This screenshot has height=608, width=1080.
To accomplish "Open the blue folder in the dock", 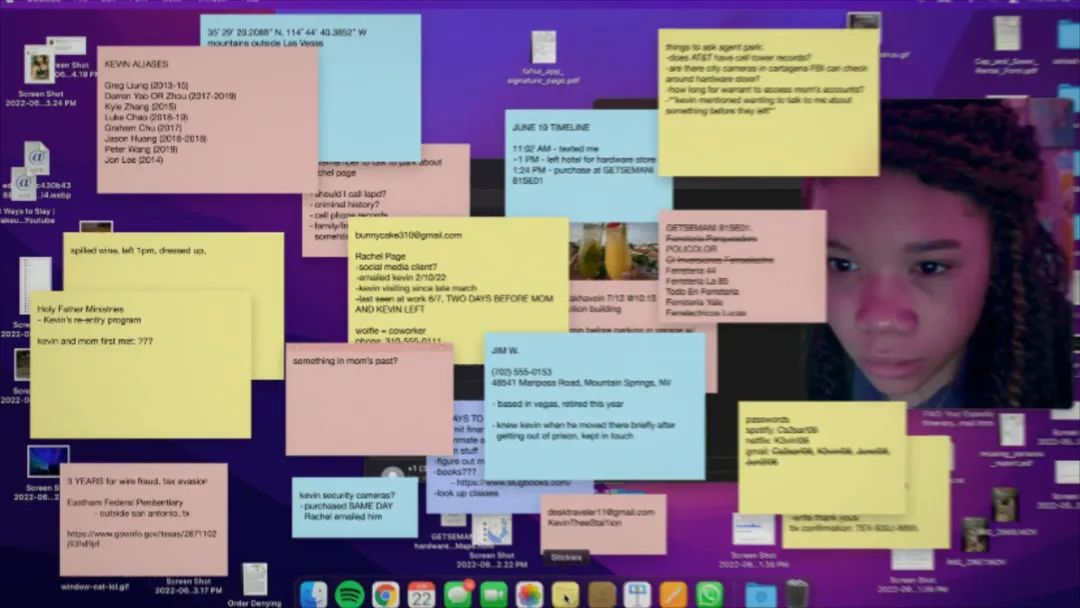I will point(760,594).
